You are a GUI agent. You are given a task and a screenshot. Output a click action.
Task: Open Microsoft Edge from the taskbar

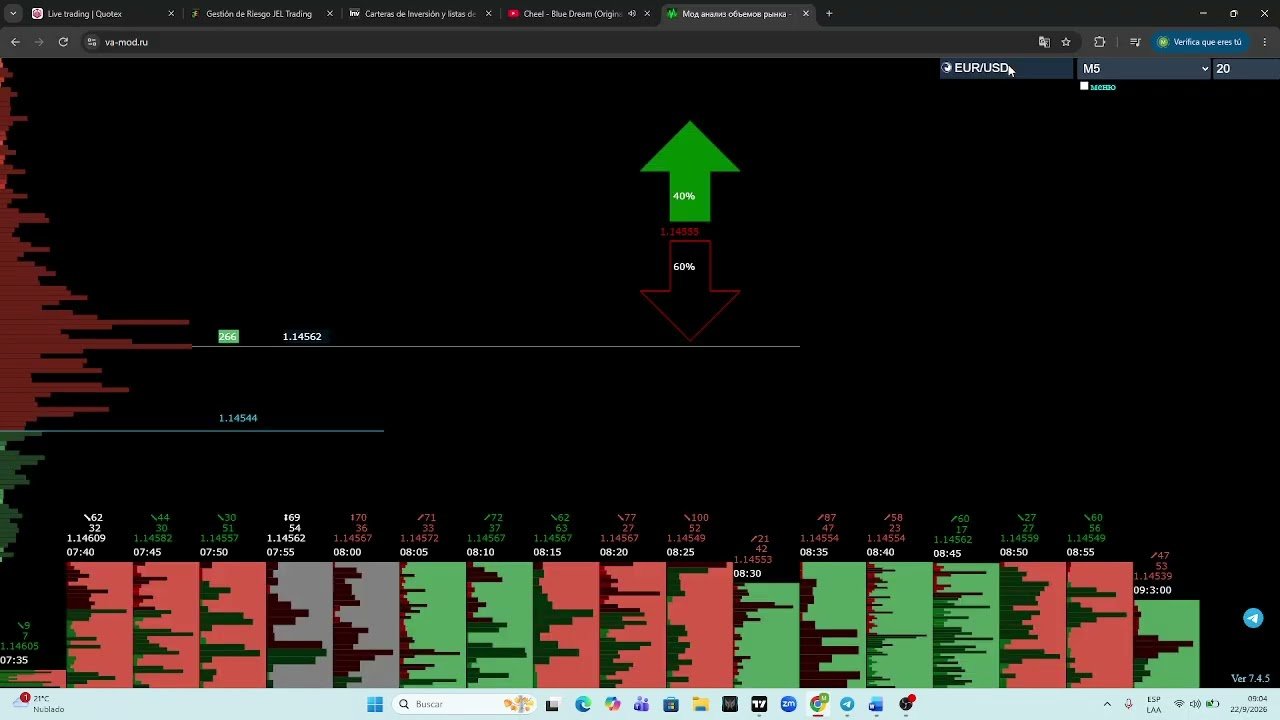point(583,704)
